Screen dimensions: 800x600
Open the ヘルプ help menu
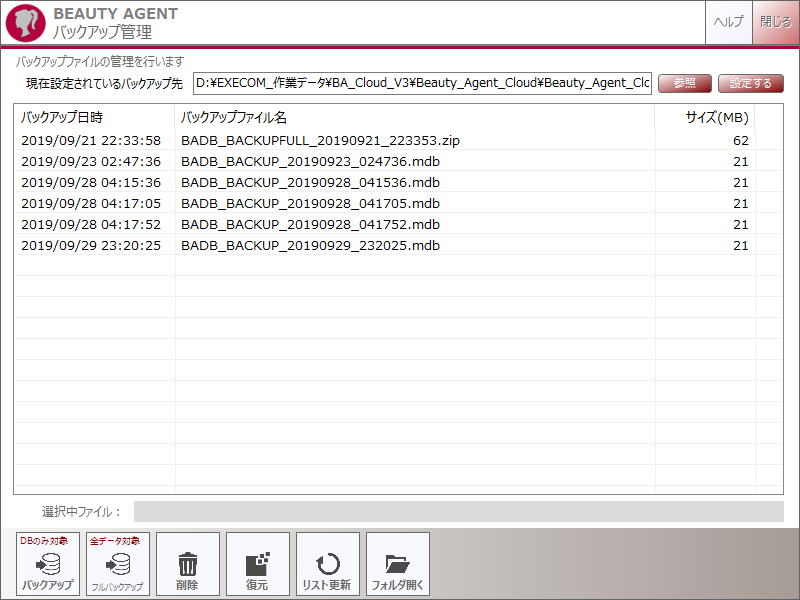[x=728, y=22]
